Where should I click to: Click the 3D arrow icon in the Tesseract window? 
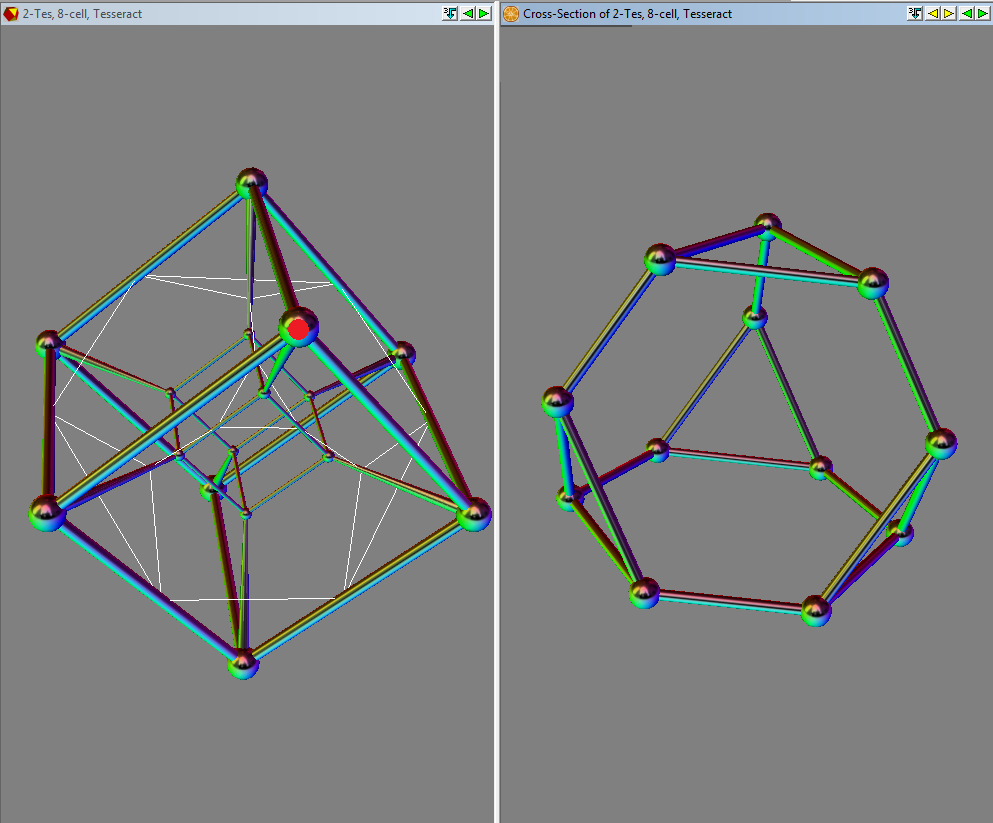pos(450,13)
